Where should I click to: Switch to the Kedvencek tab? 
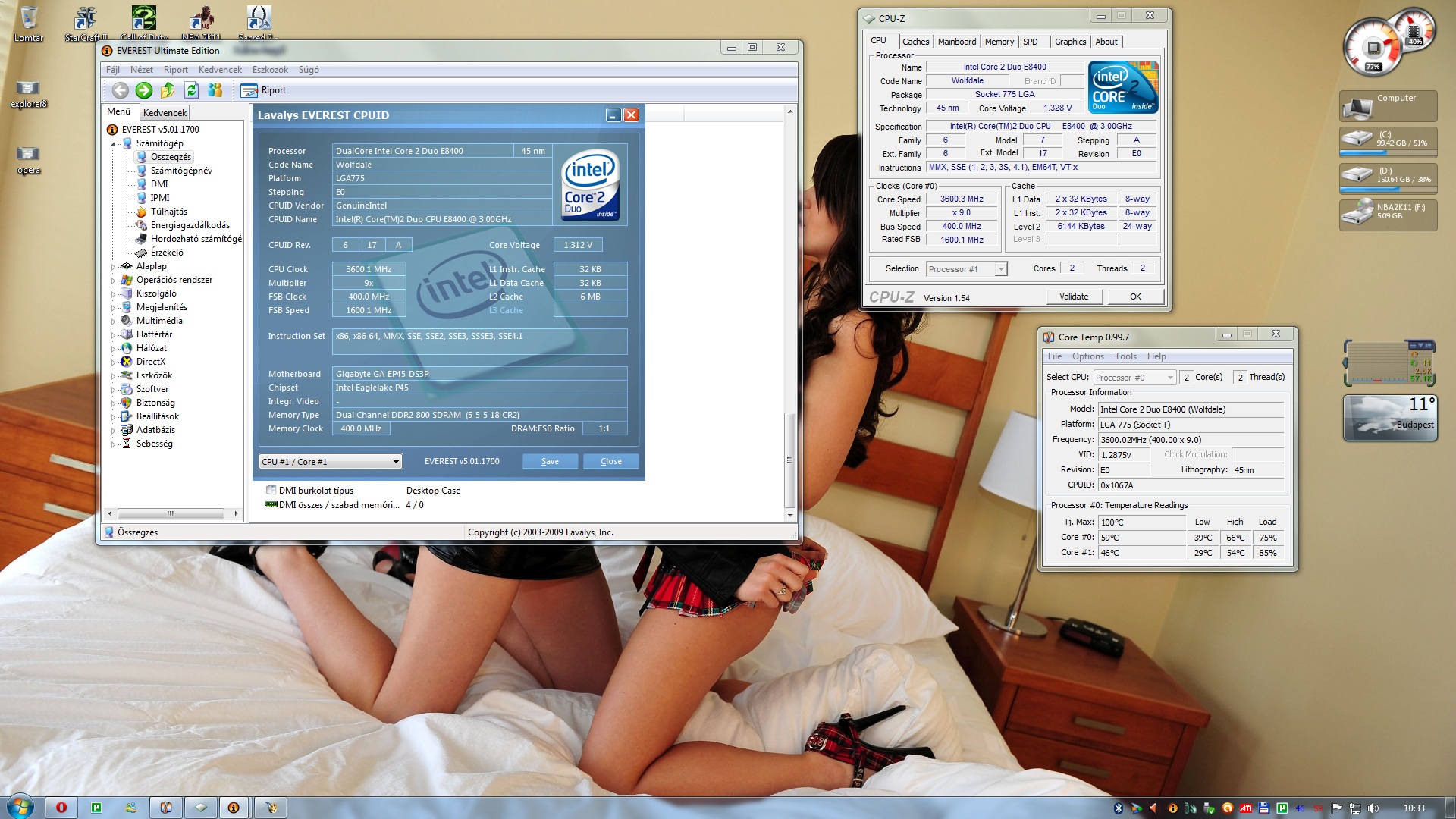coord(165,112)
